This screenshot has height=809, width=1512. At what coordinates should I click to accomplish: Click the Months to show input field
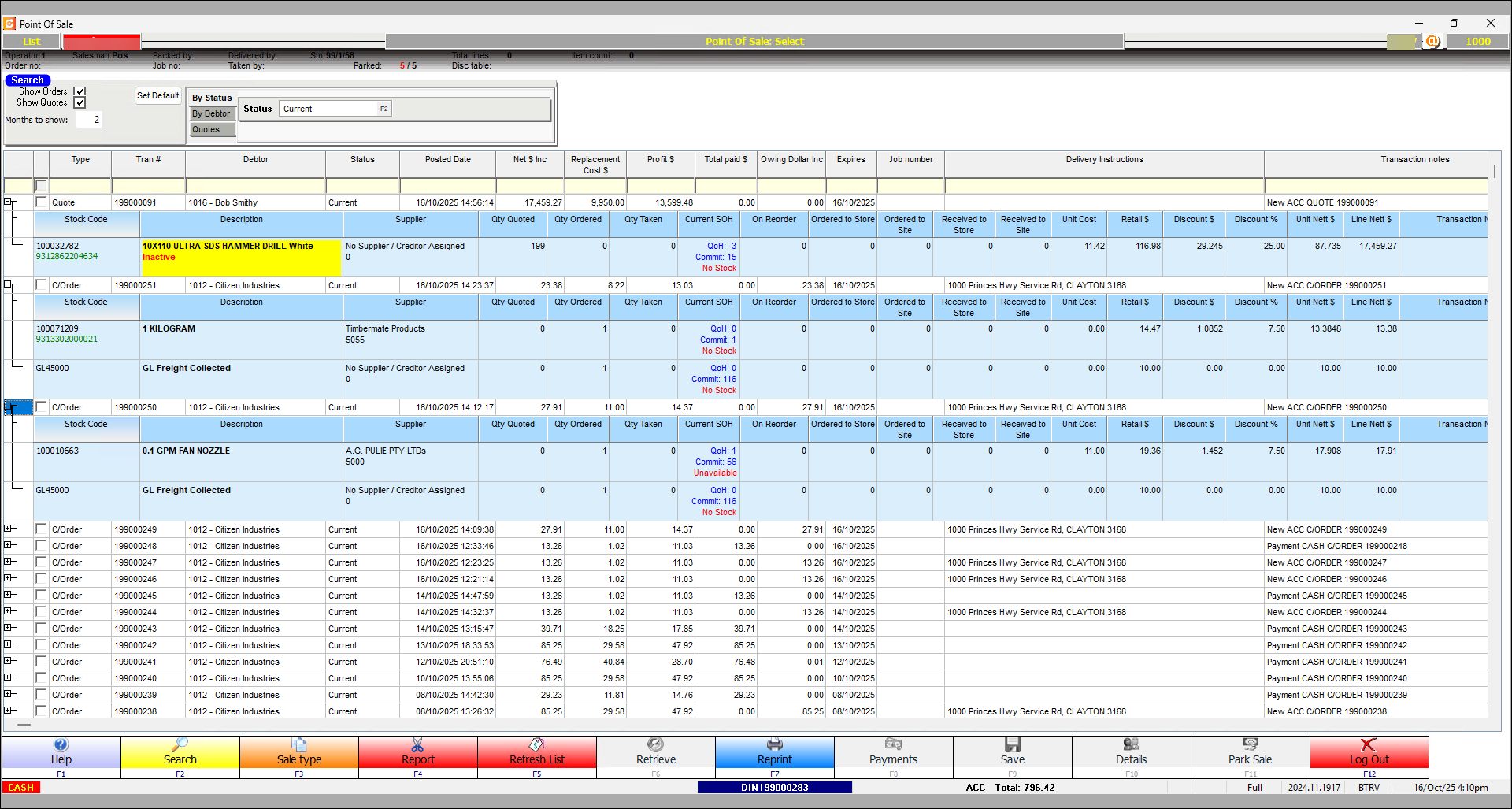click(89, 119)
